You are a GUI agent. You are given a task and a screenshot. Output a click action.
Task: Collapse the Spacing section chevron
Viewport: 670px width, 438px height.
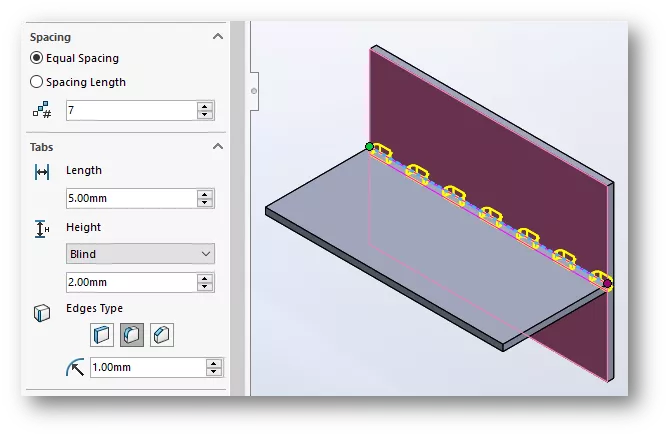tap(218, 37)
